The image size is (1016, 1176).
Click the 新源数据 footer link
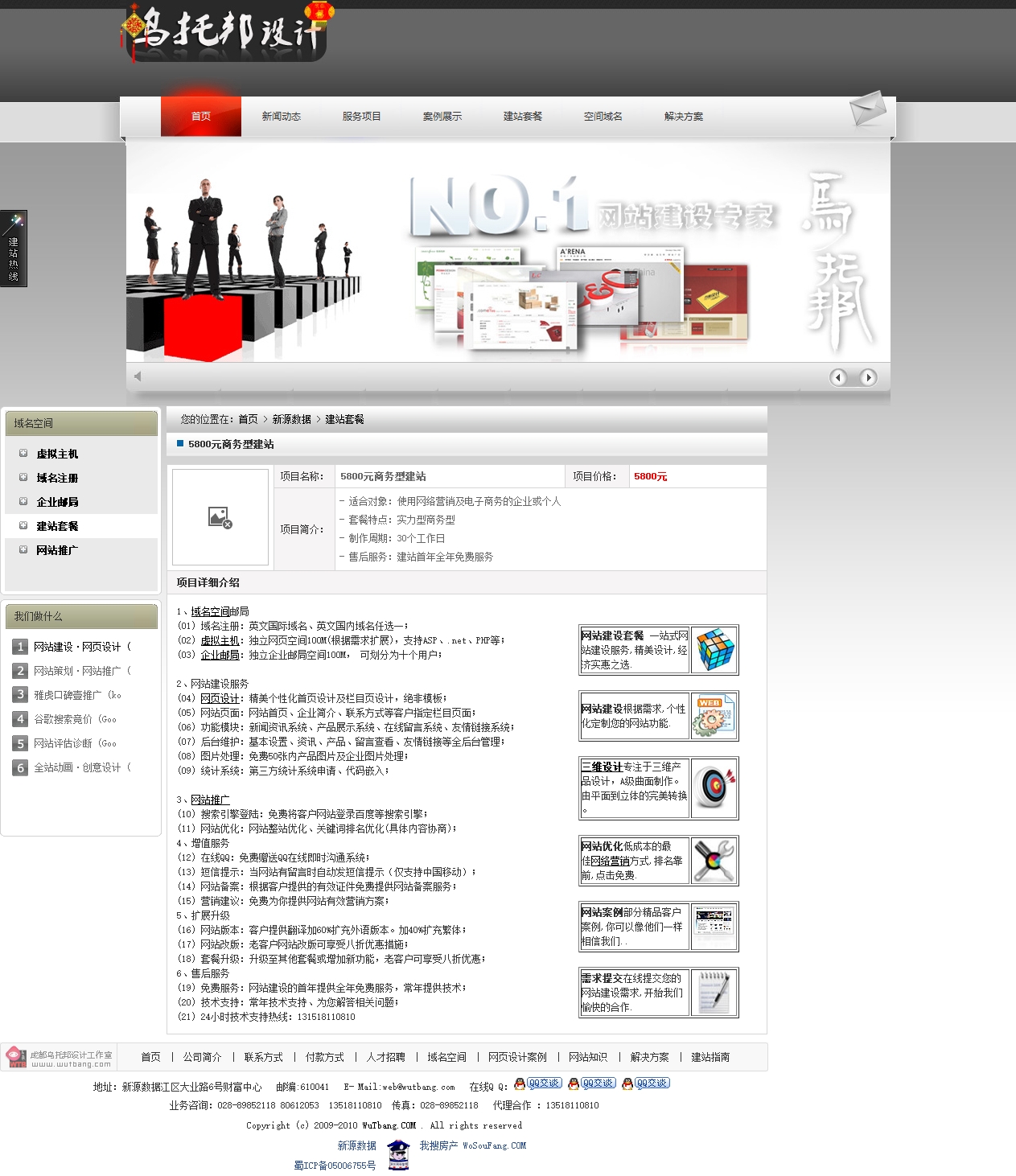click(x=357, y=1145)
